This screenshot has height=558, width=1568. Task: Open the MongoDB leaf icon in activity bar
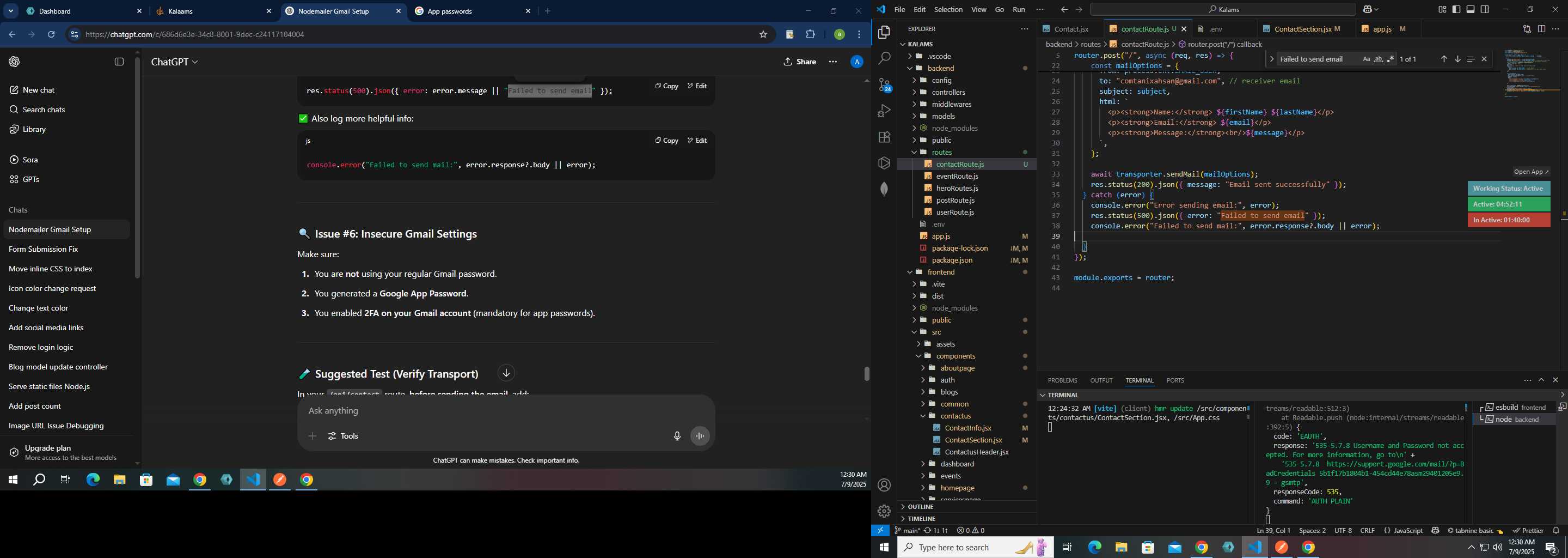(884, 190)
